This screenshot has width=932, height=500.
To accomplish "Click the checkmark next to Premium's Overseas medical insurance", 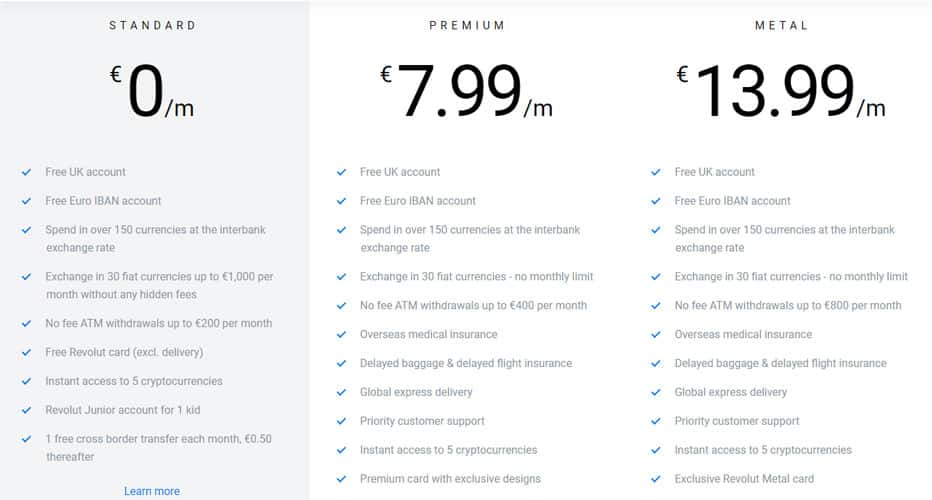I will click(x=341, y=335).
